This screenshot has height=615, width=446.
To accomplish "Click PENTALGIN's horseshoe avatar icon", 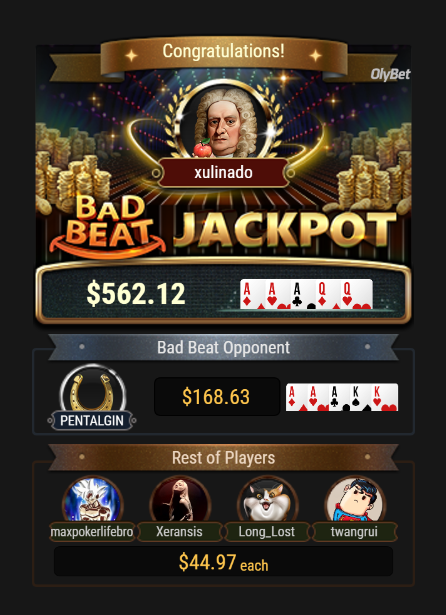I will pos(93,394).
